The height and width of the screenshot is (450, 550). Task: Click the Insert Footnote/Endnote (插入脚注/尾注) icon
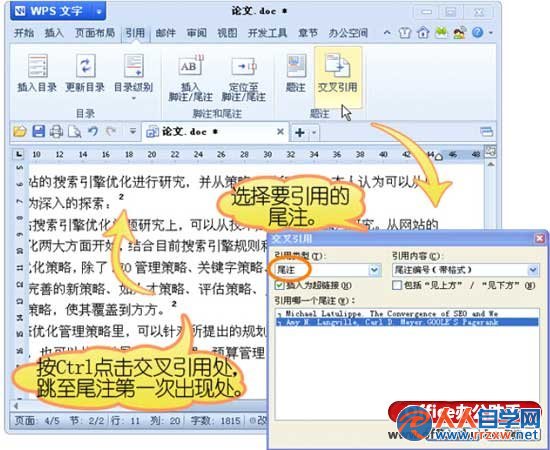191,66
